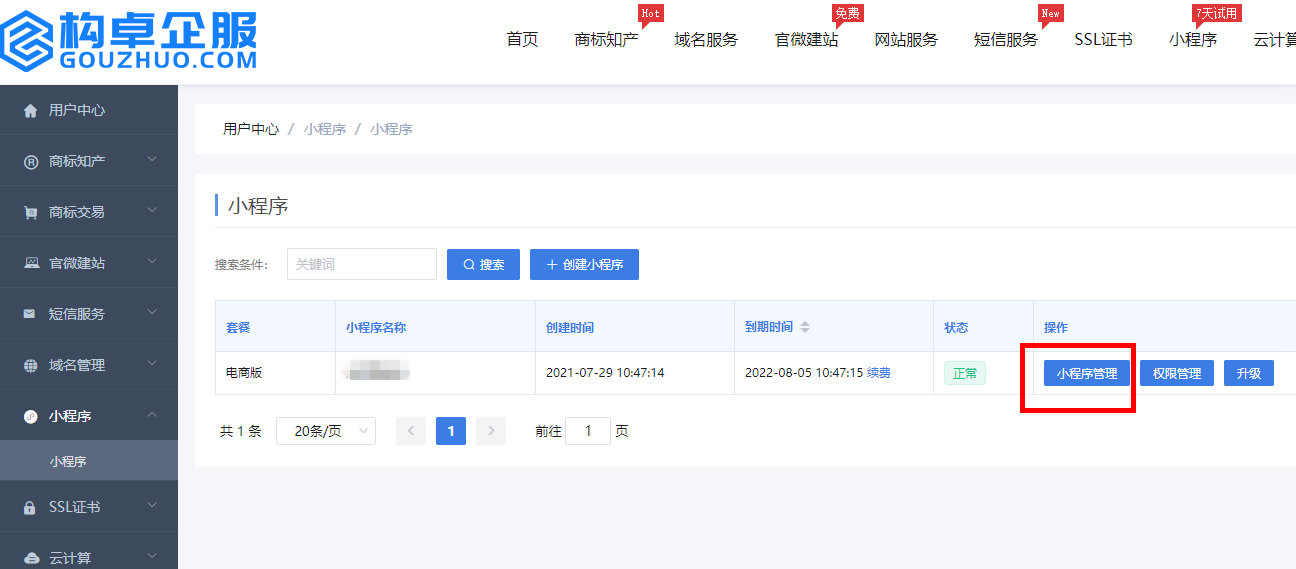1296x569 pixels.
Task: Click the 创建小程序 button
Action: [x=584, y=265]
